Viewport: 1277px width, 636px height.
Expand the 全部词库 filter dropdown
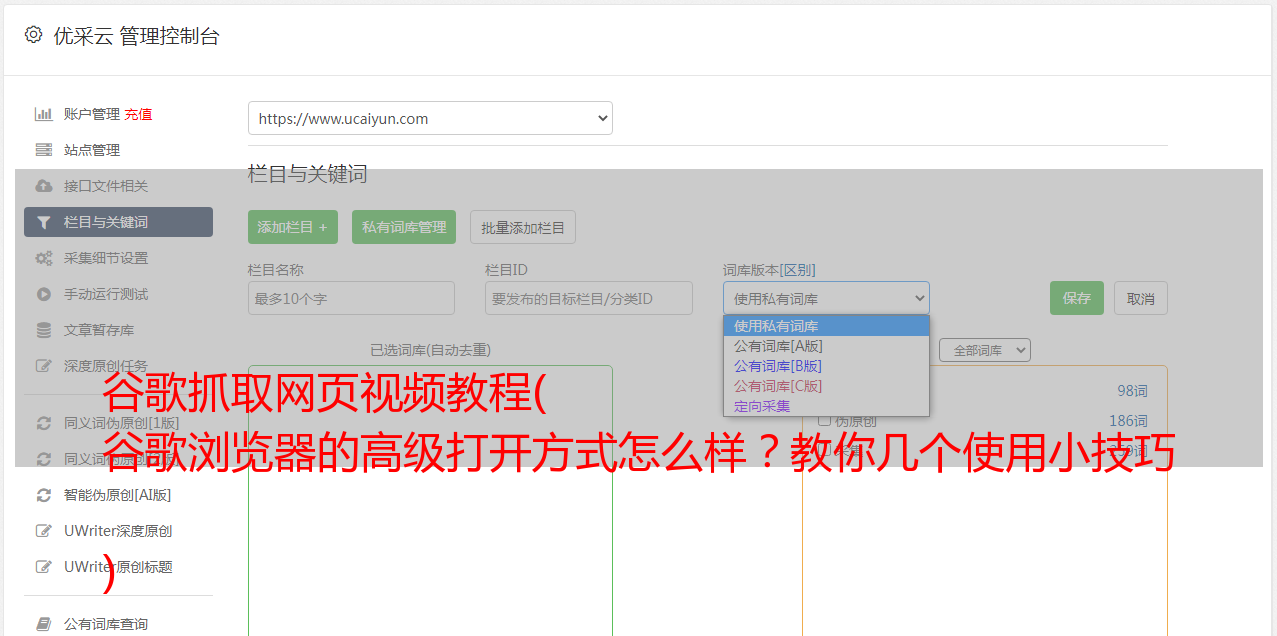tap(984, 350)
